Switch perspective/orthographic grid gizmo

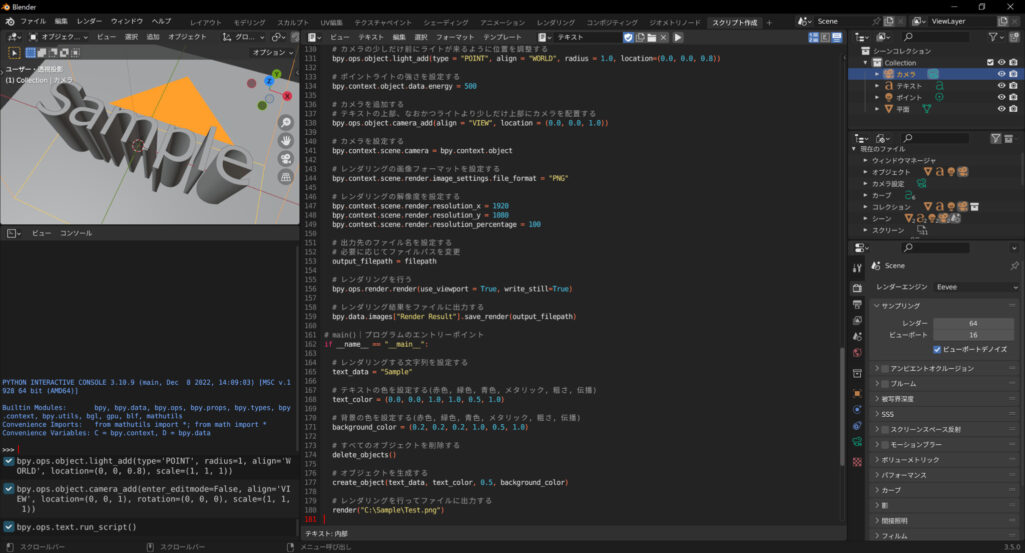click(x=286, y=177)
